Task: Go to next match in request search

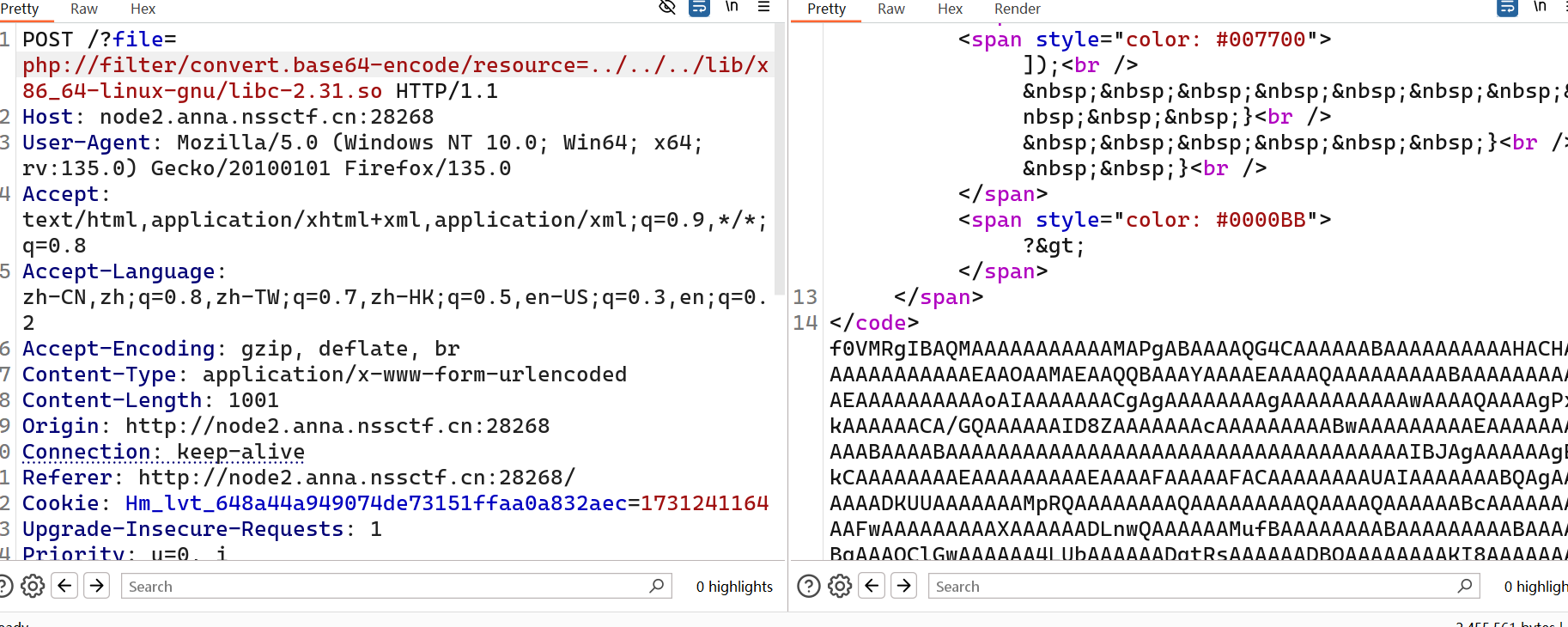Action: [x=96, y=586]
